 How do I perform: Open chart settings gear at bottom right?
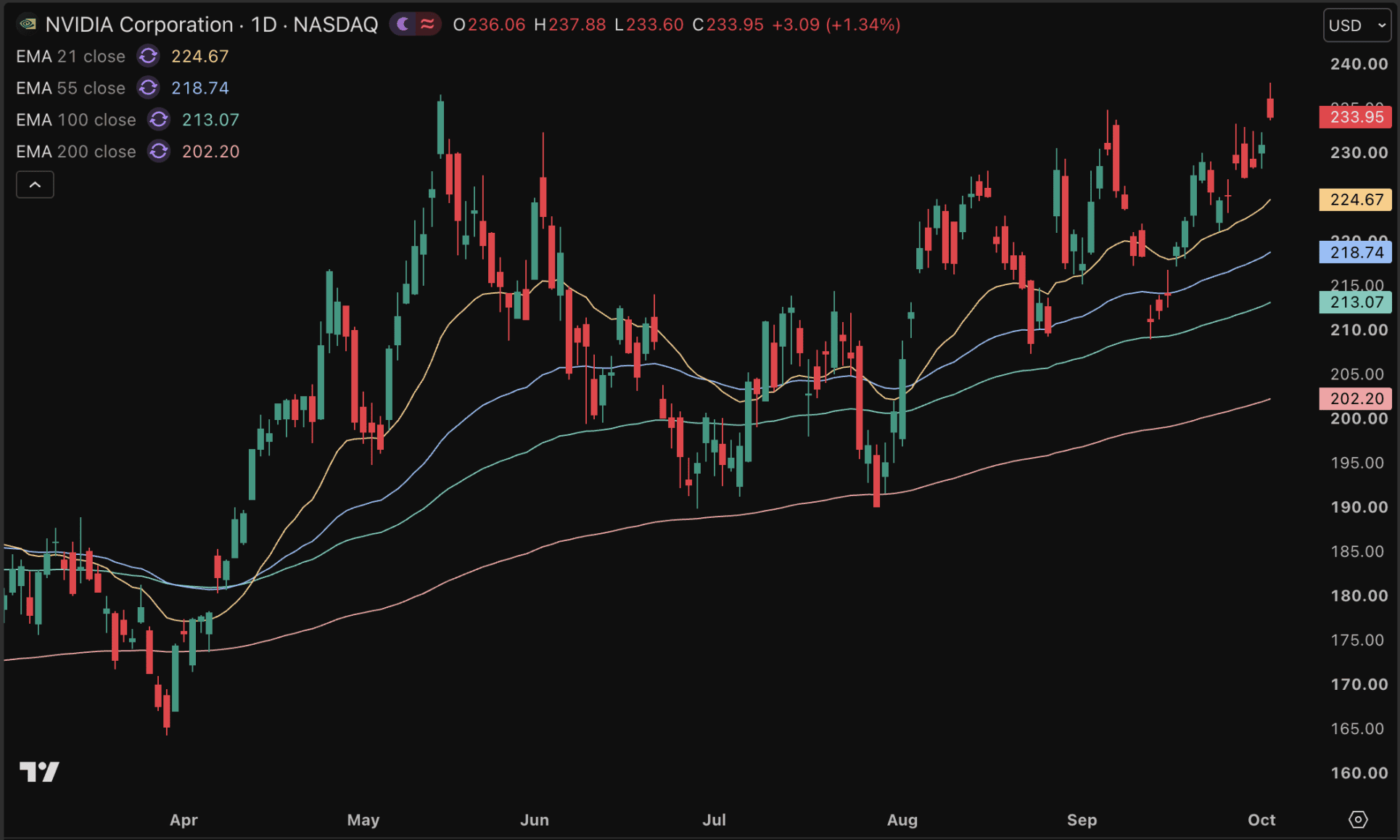coord(1358,820)
